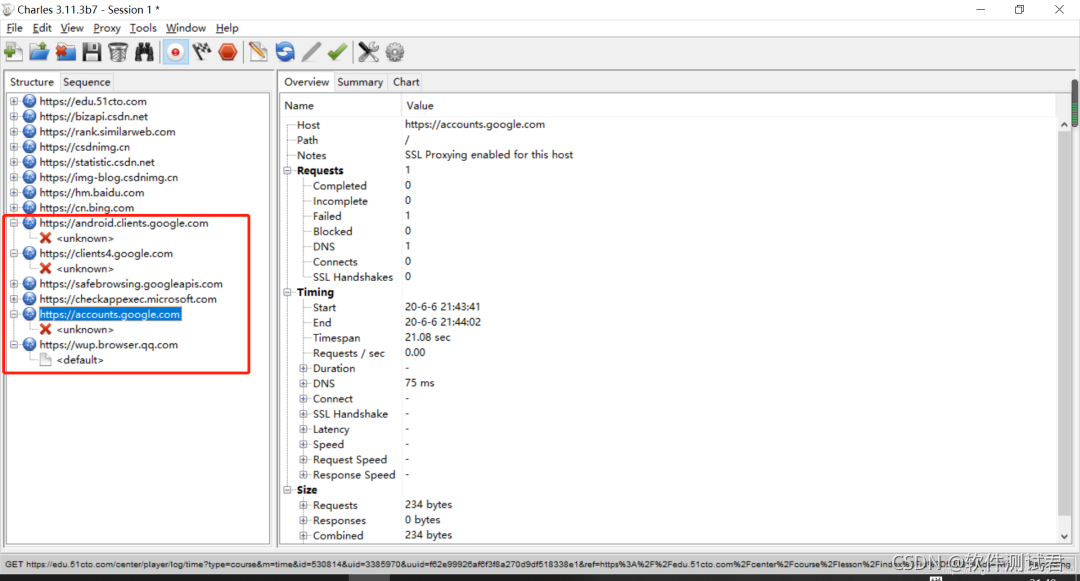This screenshot has height=581, width=1080.
Task: Expand the https://hm.baidu.com host node
Action: point(14,193)
